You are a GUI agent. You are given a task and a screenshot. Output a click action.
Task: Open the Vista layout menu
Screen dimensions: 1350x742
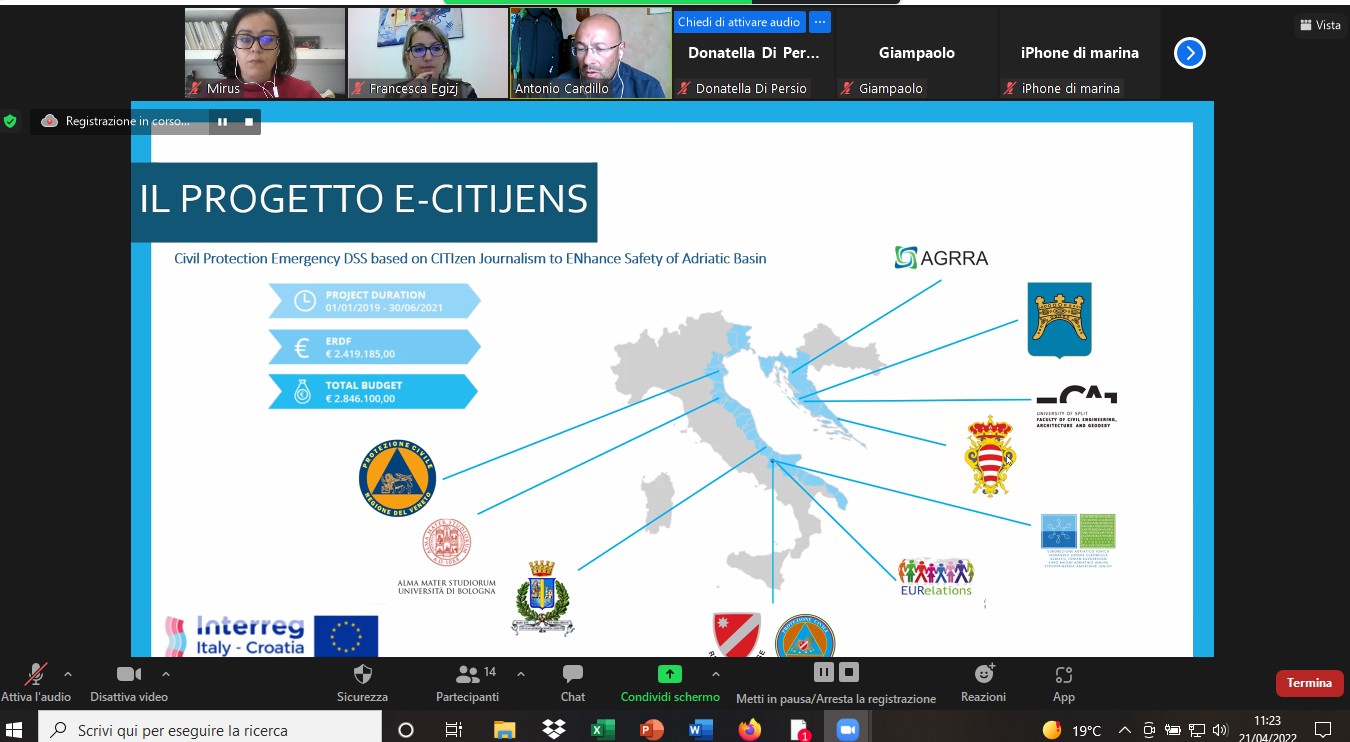1320,25
